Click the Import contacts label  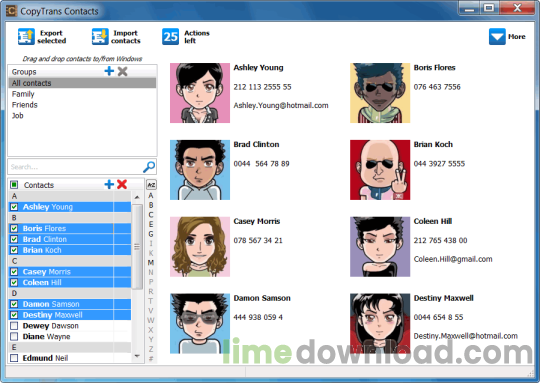click(126, 37)
